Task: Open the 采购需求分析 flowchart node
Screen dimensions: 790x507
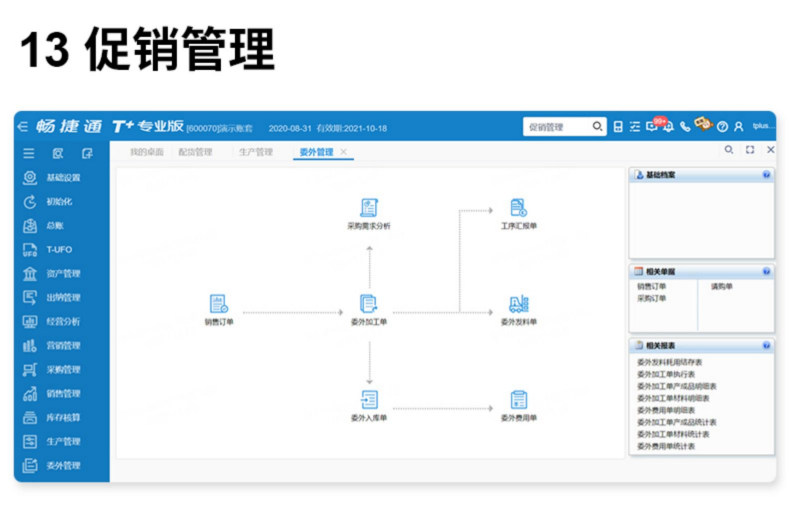Action: pos(369,214)
